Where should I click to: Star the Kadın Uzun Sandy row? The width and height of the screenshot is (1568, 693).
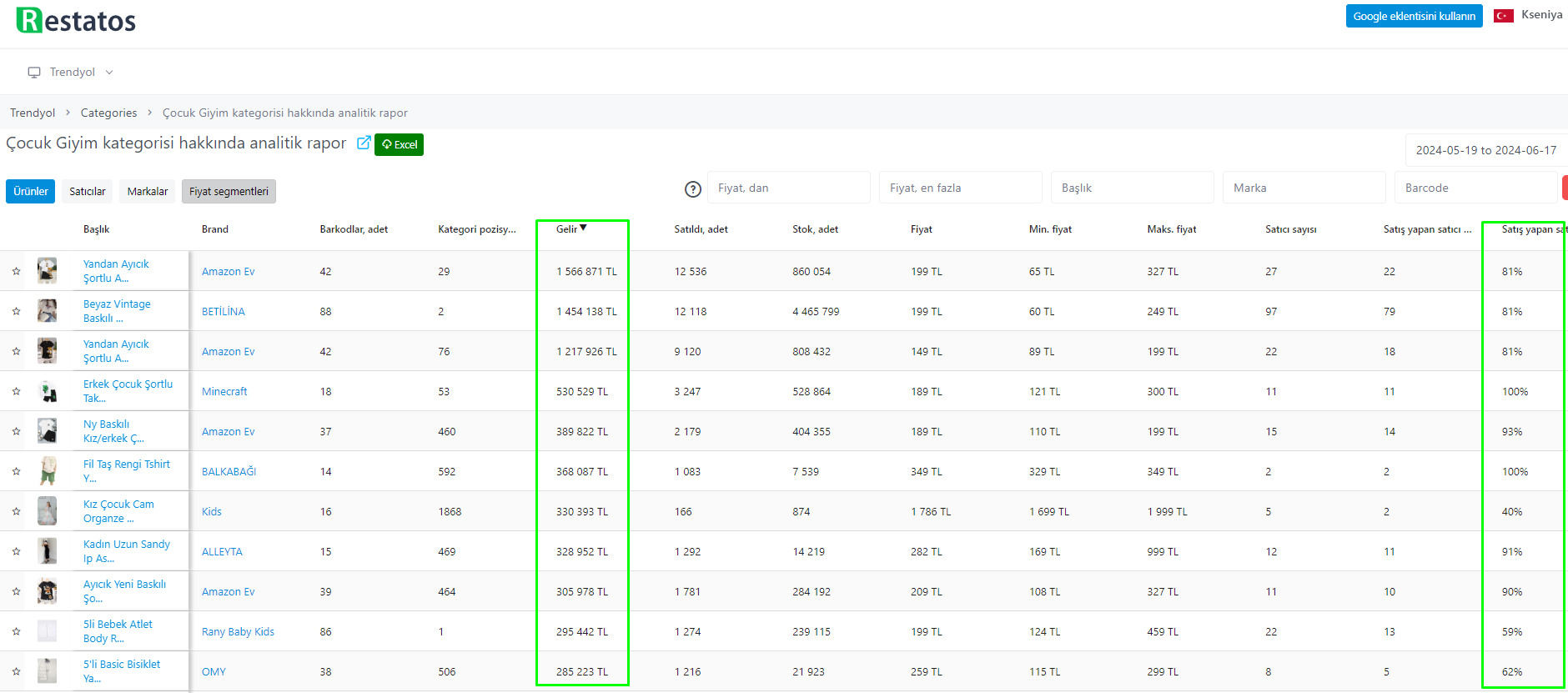point(16,551)
